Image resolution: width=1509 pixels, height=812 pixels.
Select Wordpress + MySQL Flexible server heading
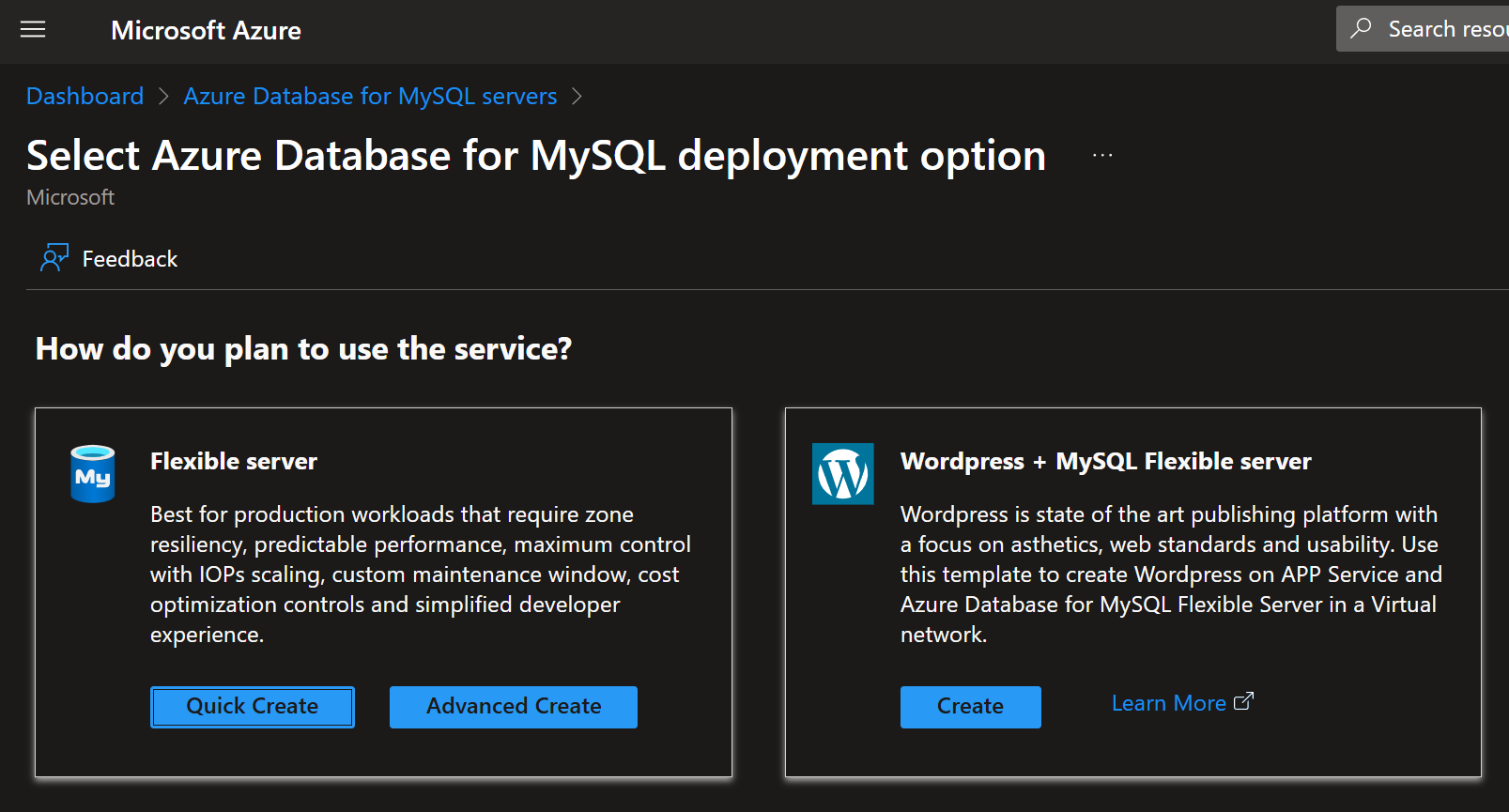coord(1105,461)
